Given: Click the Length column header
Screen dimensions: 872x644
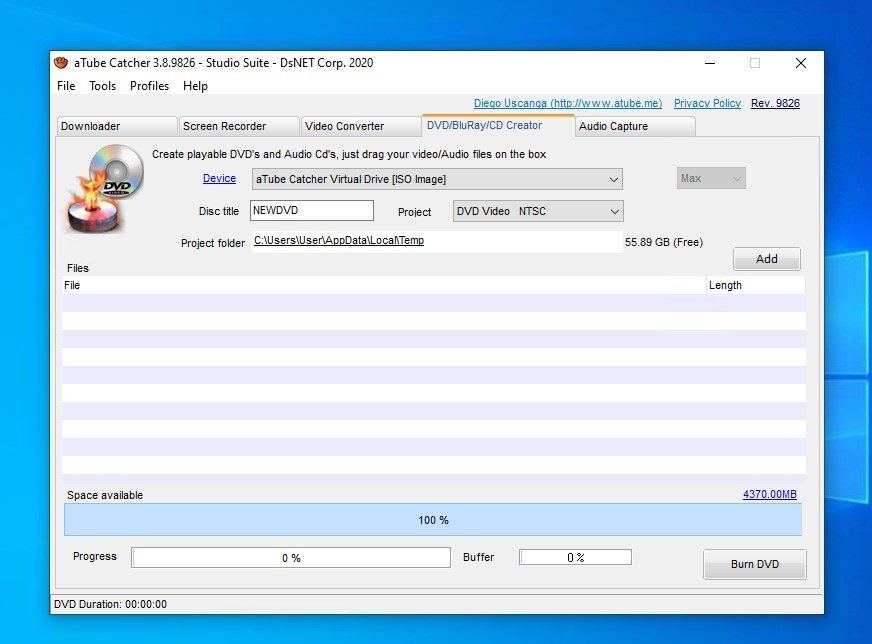Looking at the screenshot, I should click(755, 285).
